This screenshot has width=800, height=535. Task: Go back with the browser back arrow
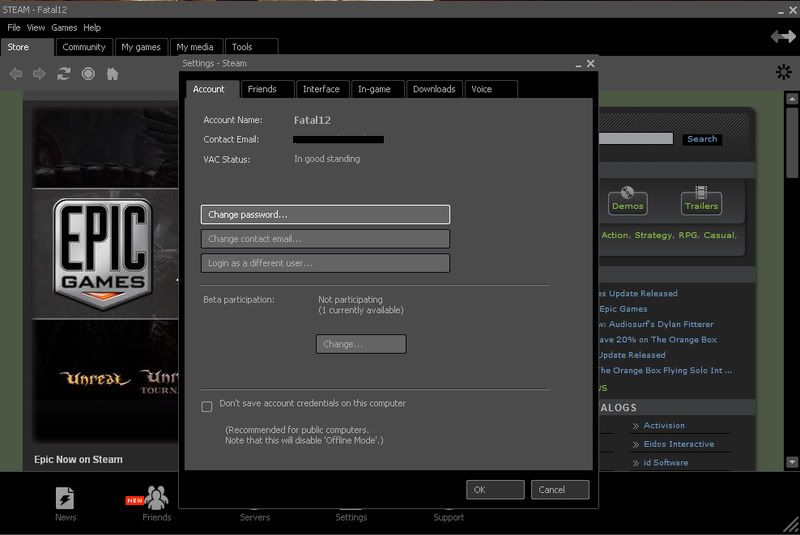coord(16,74)
